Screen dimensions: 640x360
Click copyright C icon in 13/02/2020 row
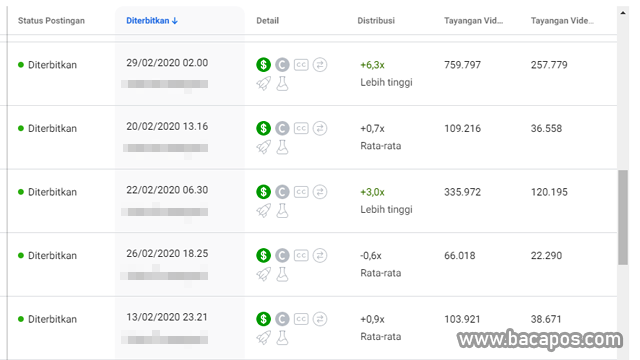pyautogui.click(x=282, y=319)
